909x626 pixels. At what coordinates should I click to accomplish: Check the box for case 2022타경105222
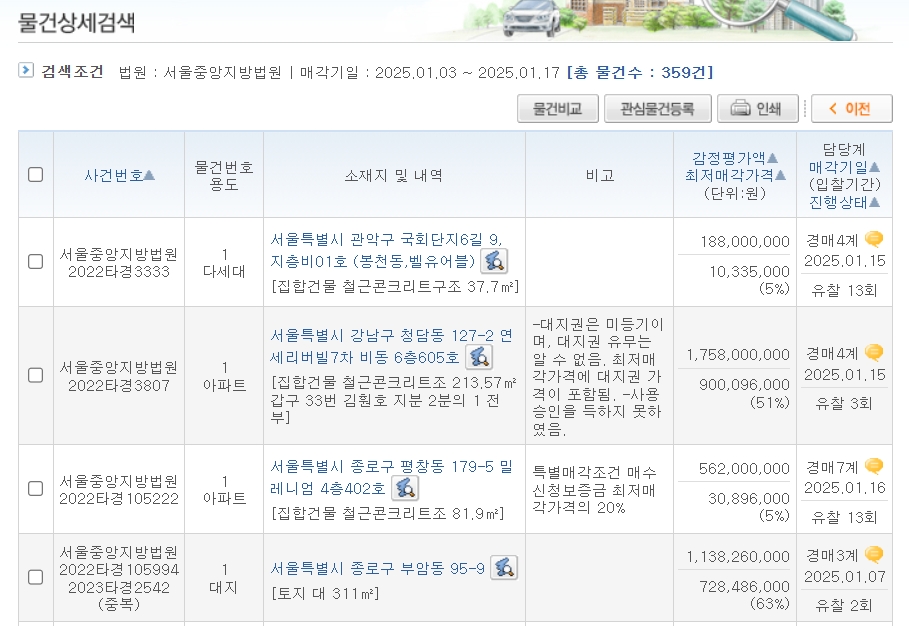click(35, 489)
